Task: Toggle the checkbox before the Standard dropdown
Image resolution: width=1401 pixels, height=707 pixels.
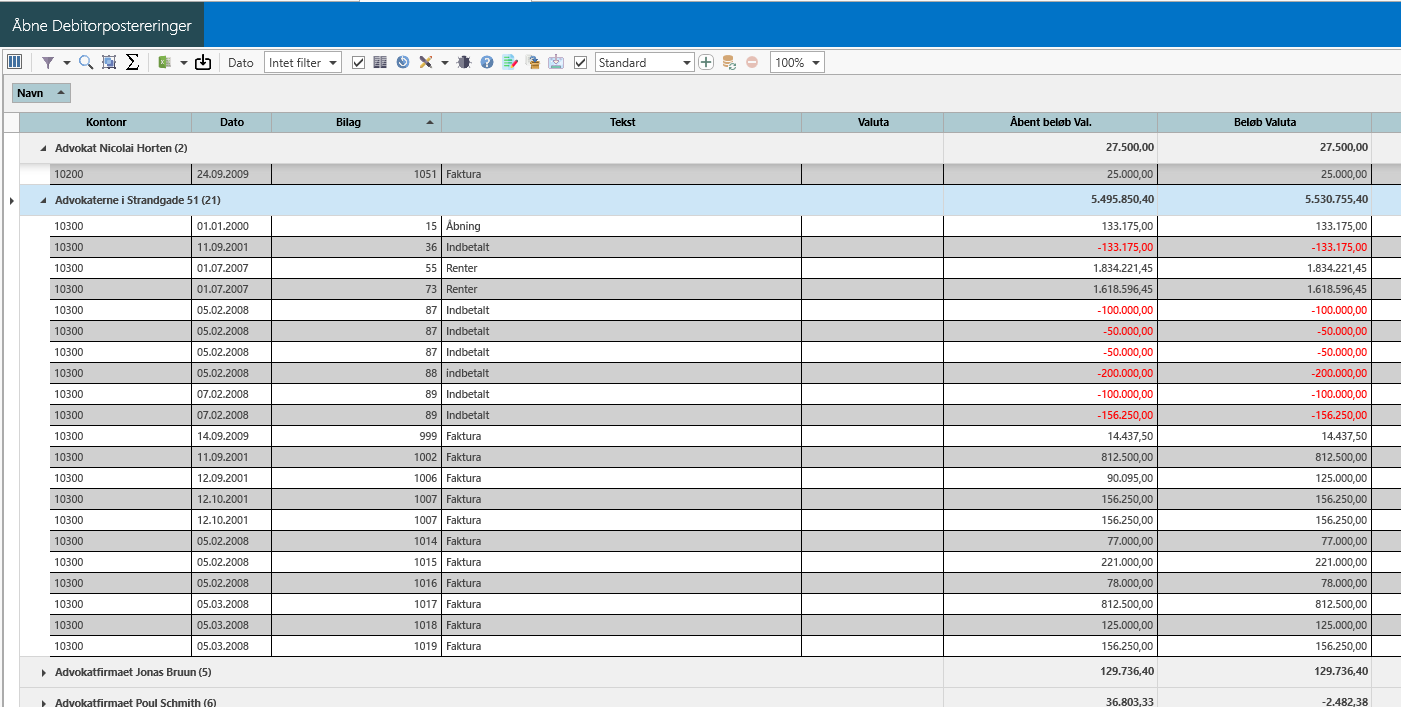Action: (581, 62)
